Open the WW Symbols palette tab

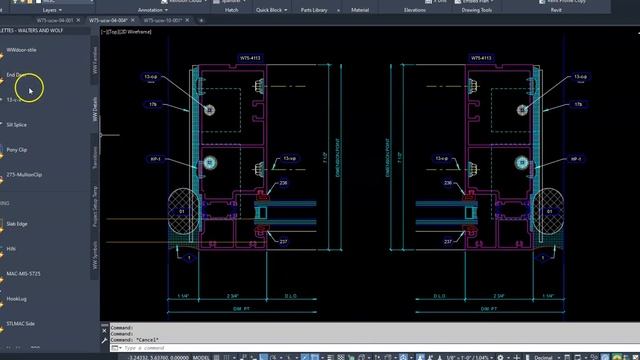(x=95, y=255)
